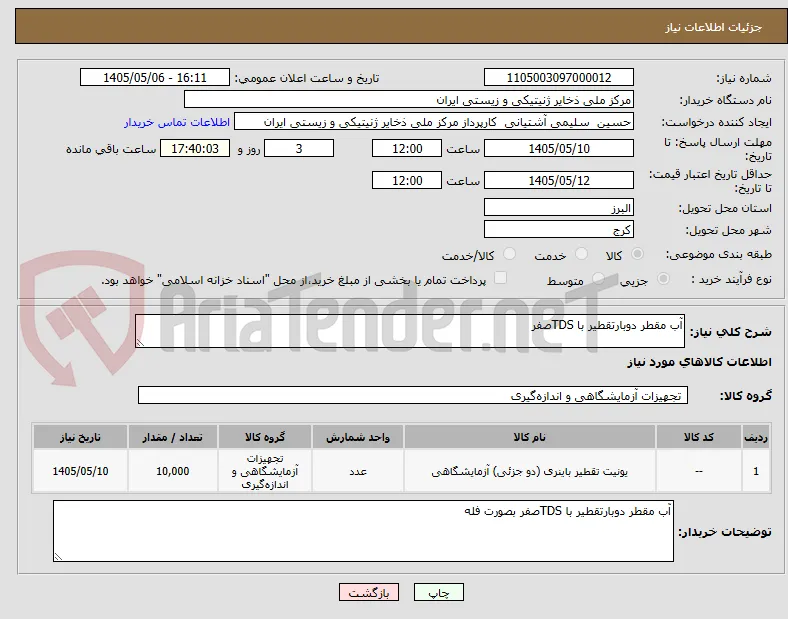The width and height of the screenshot is (788, 619).
Task: Click the row number 1 cell
Action: (x=756, y=471)
